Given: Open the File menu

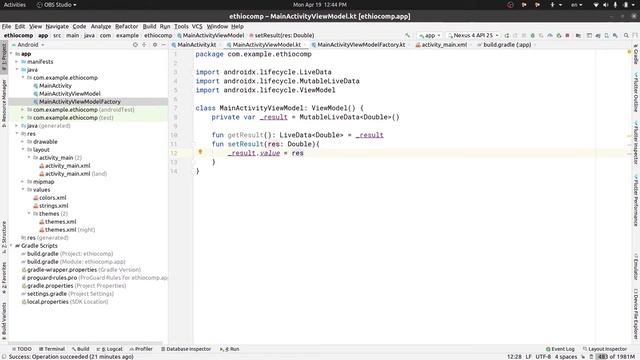Looking at the screenshot, I should (x=7, y=26).
